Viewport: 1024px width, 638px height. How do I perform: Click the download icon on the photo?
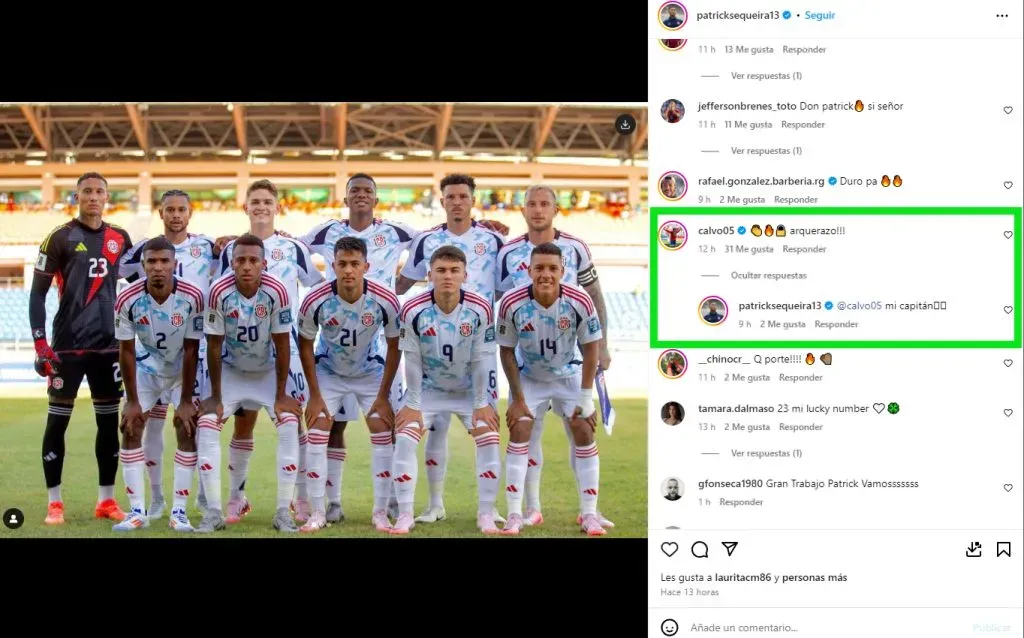pos(625,125)
